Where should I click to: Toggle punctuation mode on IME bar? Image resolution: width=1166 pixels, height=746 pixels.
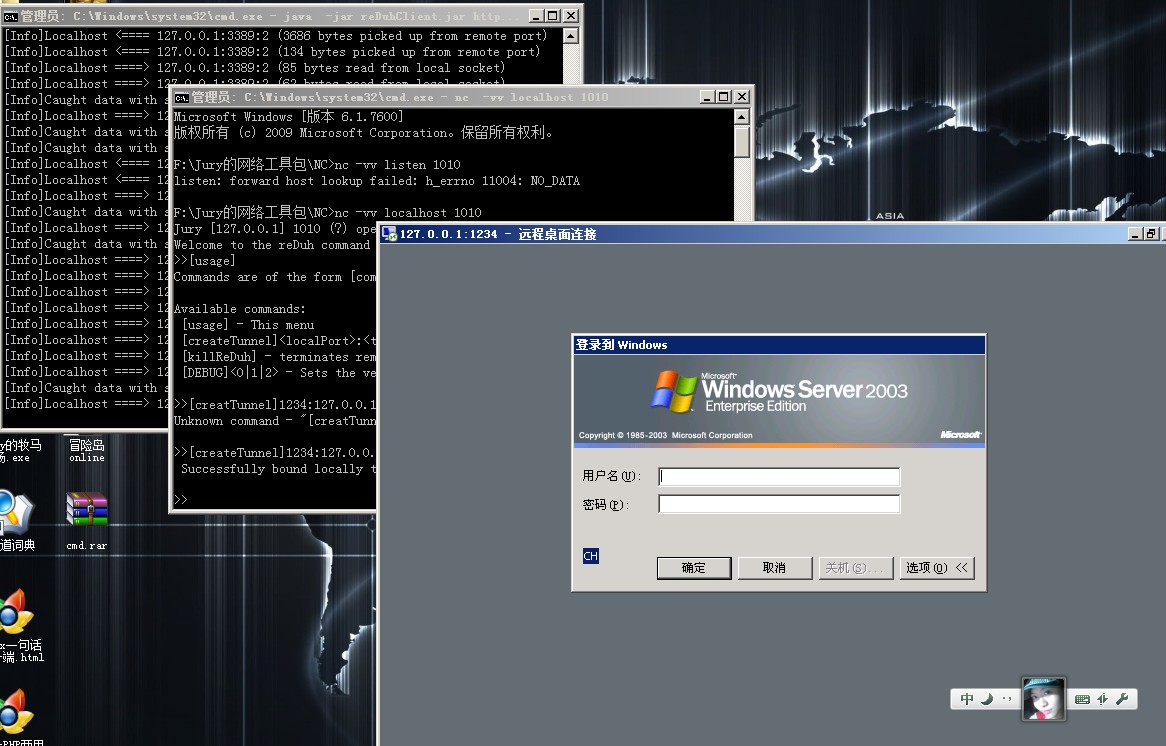pos(1007,699)
